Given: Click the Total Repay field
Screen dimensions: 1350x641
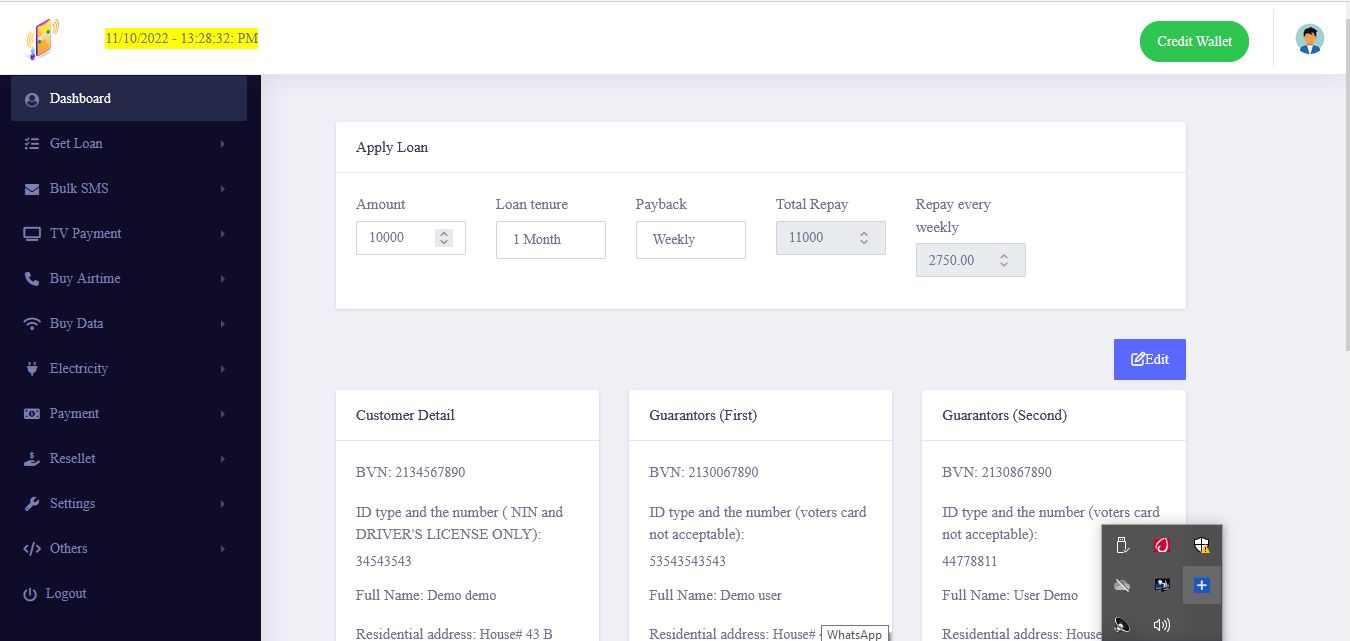Looking at the screenshot, I should coord(831,238).
